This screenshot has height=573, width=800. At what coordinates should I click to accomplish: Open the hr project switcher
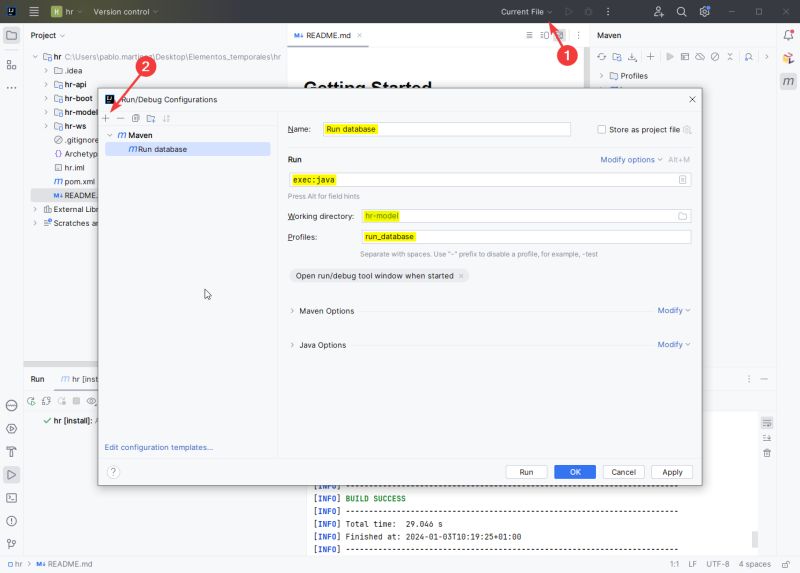click(x=67, y=12)
